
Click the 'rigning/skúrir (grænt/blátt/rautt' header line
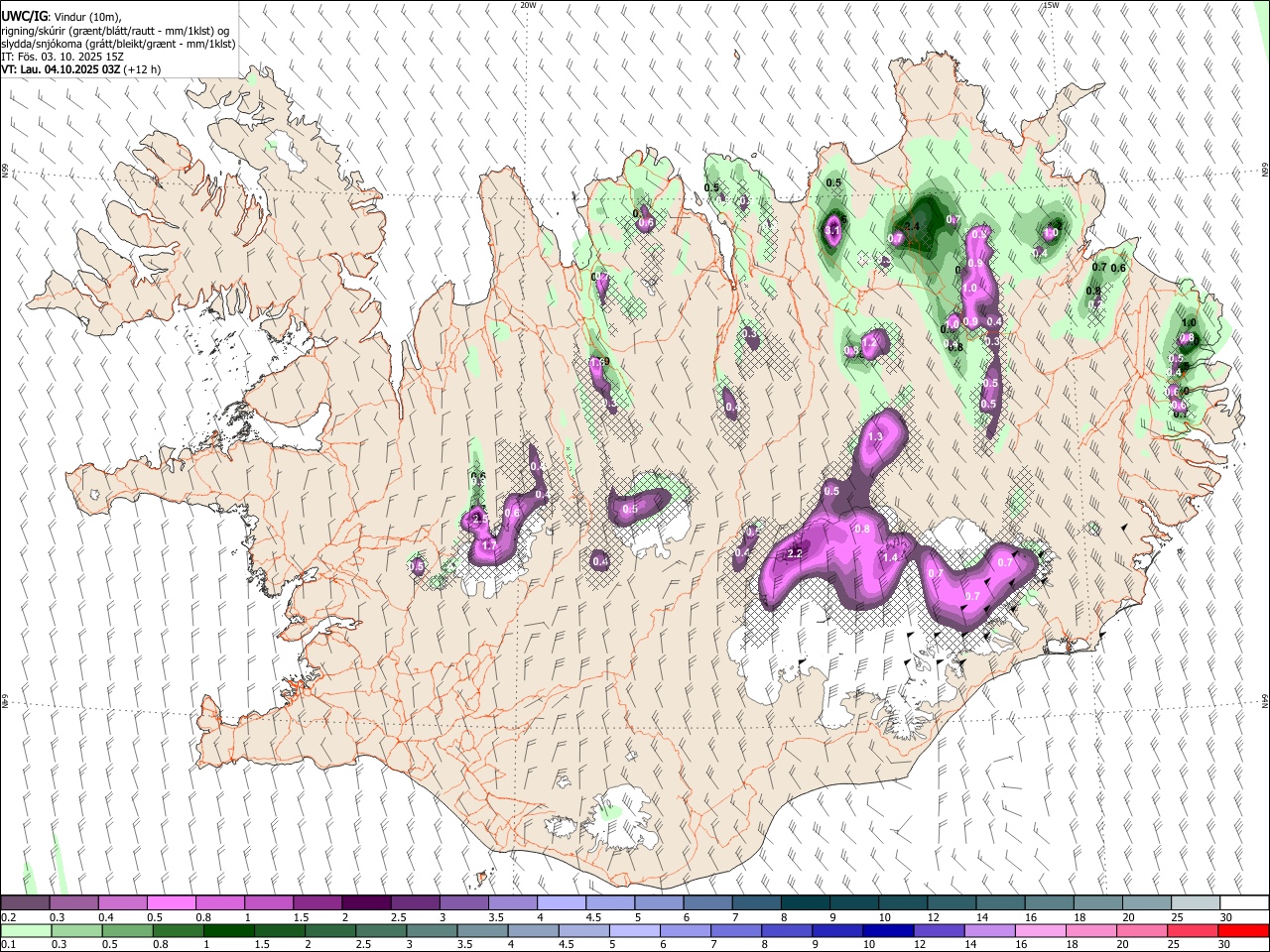115,31
